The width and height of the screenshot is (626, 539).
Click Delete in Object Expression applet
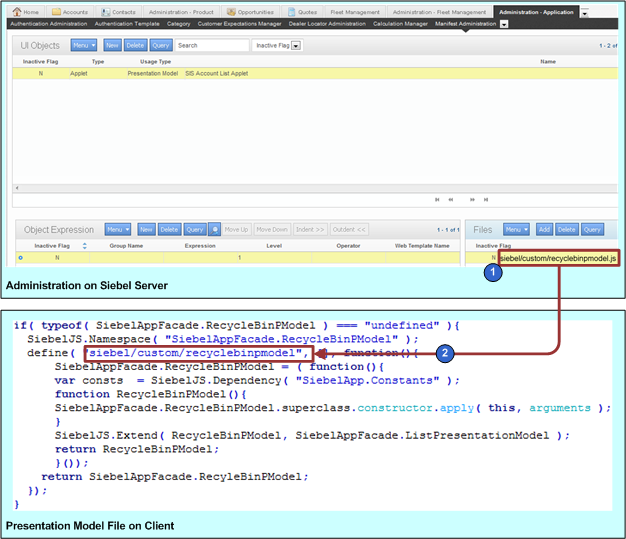click(169, 230)
